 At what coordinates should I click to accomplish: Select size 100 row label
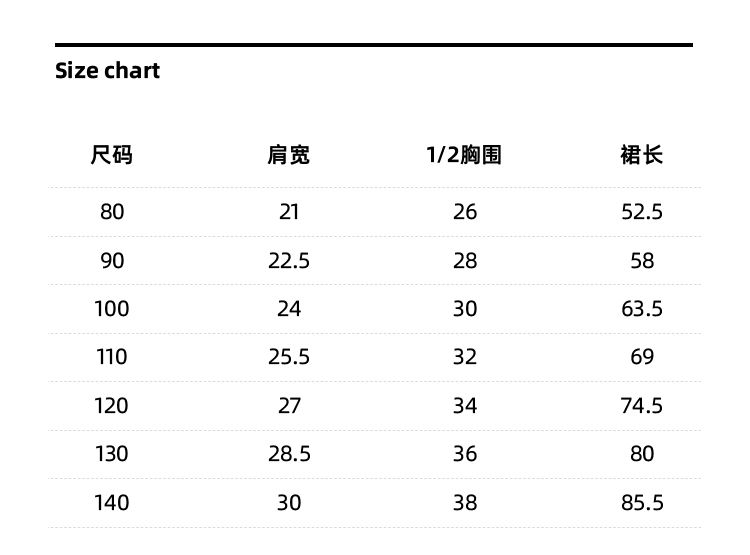coord(111,309)
